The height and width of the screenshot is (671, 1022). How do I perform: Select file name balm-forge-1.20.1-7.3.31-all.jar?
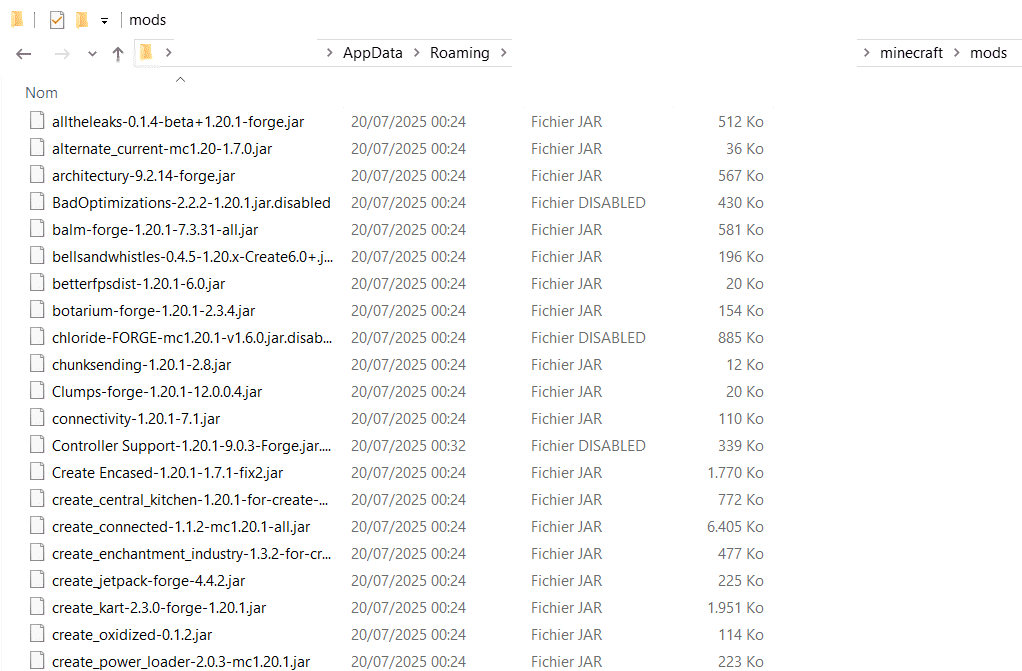(x=155, y=230)
